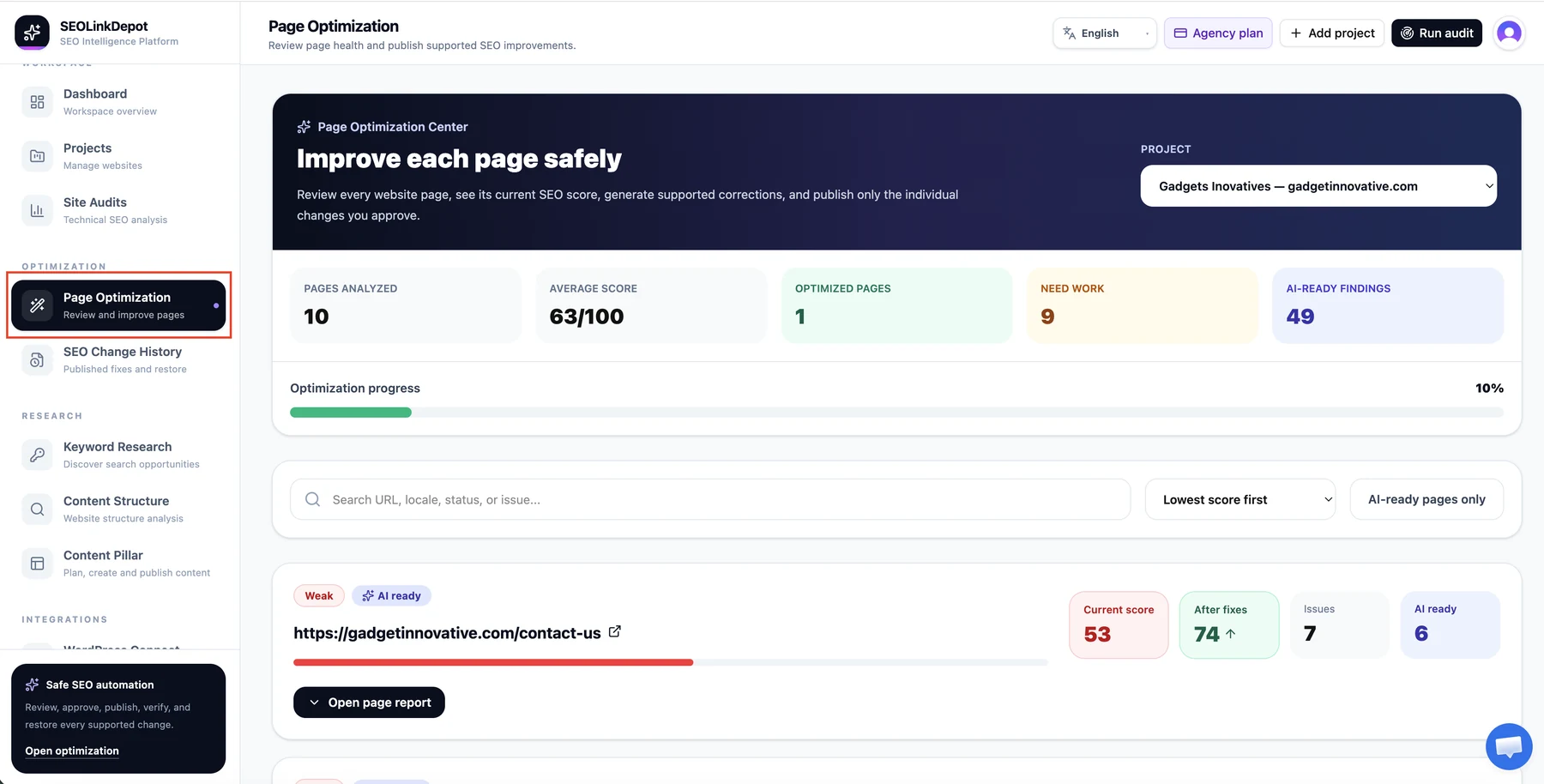Click the Projects folder icon

[x=37, y=156]
